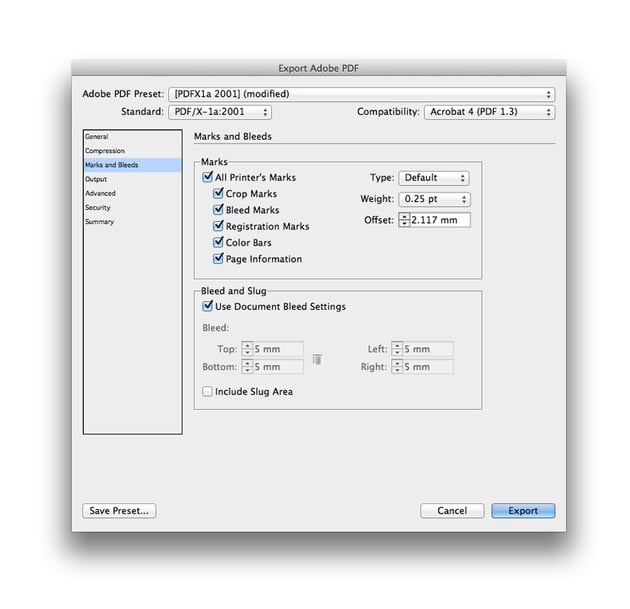Click the Right bleed 5 mm field
630x609 pixels.
(x=428, y=366)
